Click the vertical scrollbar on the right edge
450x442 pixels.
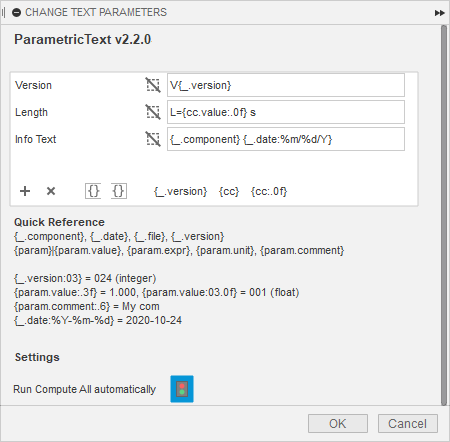[x=444, y=215]
